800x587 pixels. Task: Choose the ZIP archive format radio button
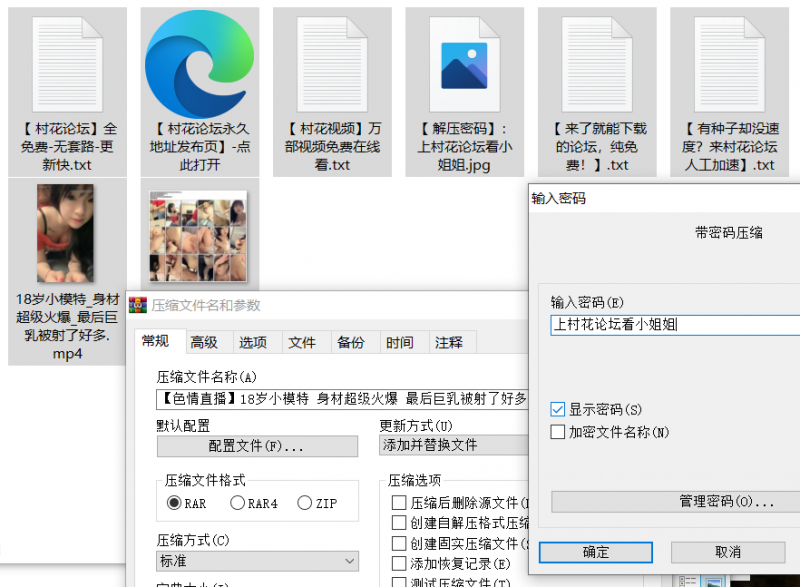pyautogui.click(x=306, y=503)
